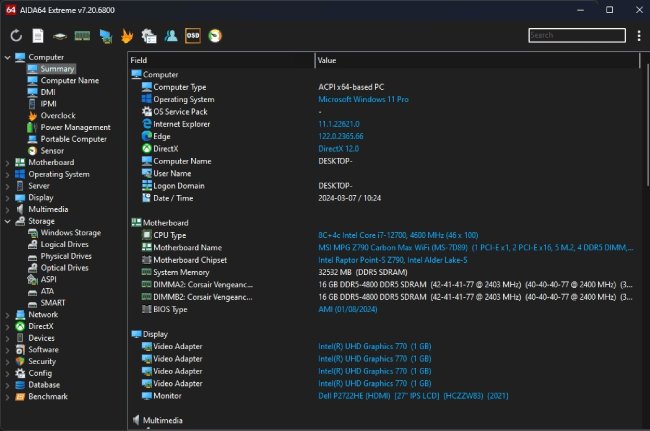Open Power Management in the tree

[75, 127]
